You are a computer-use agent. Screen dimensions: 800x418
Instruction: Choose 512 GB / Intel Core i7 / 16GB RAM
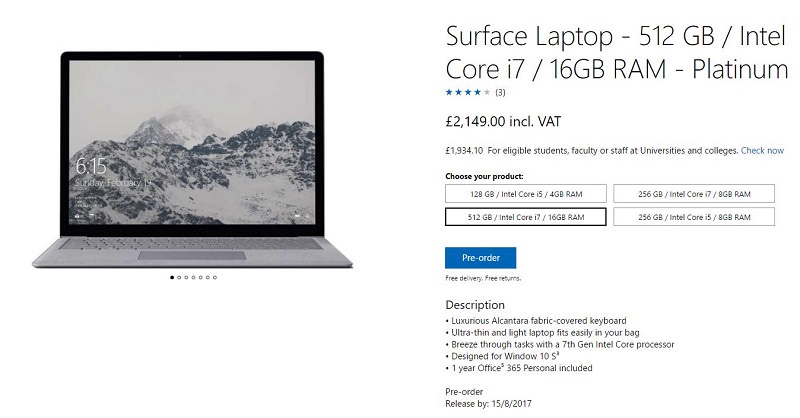pos(526,217)
